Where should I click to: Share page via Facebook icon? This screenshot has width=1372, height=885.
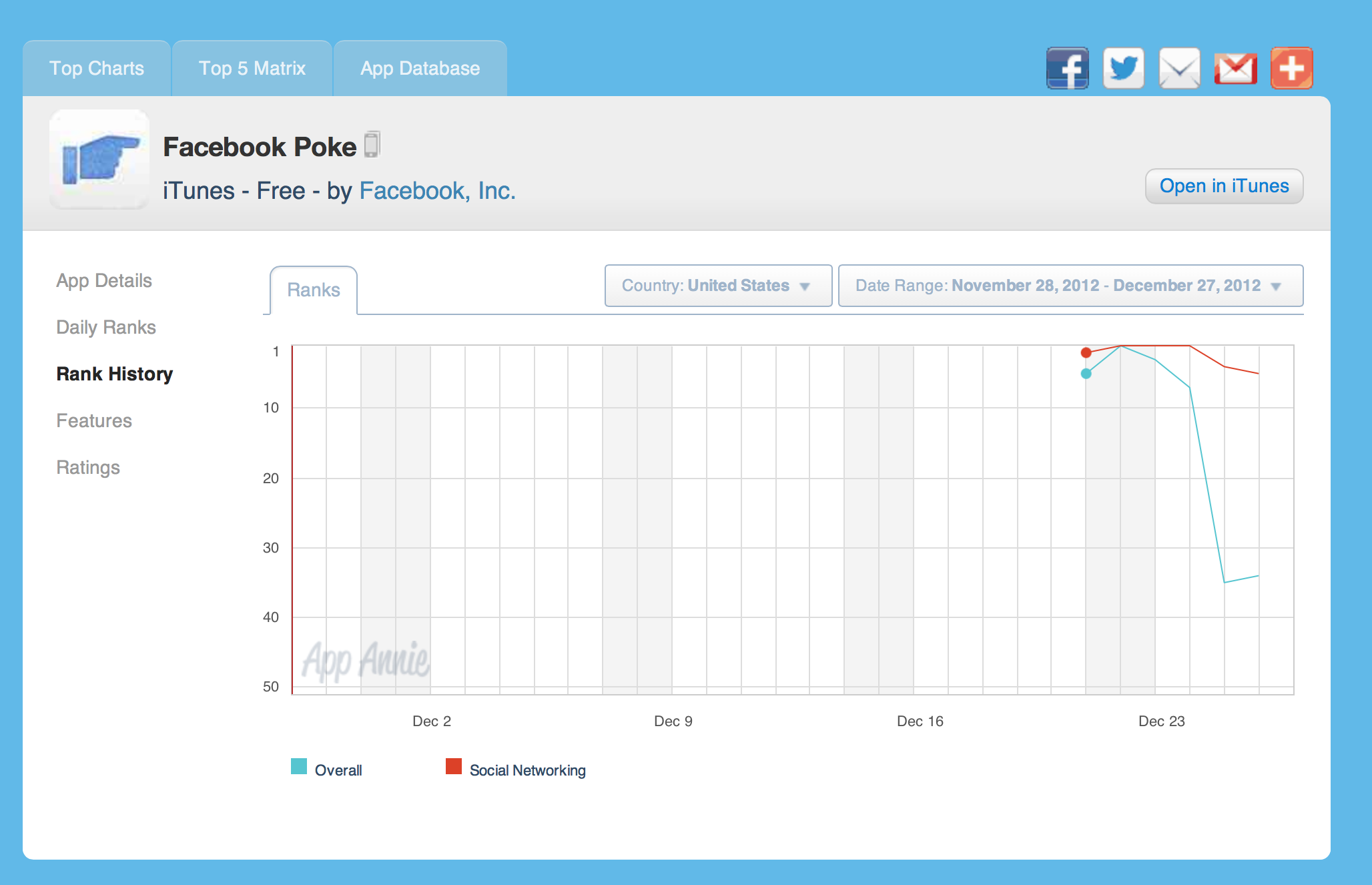[1067, 68]
